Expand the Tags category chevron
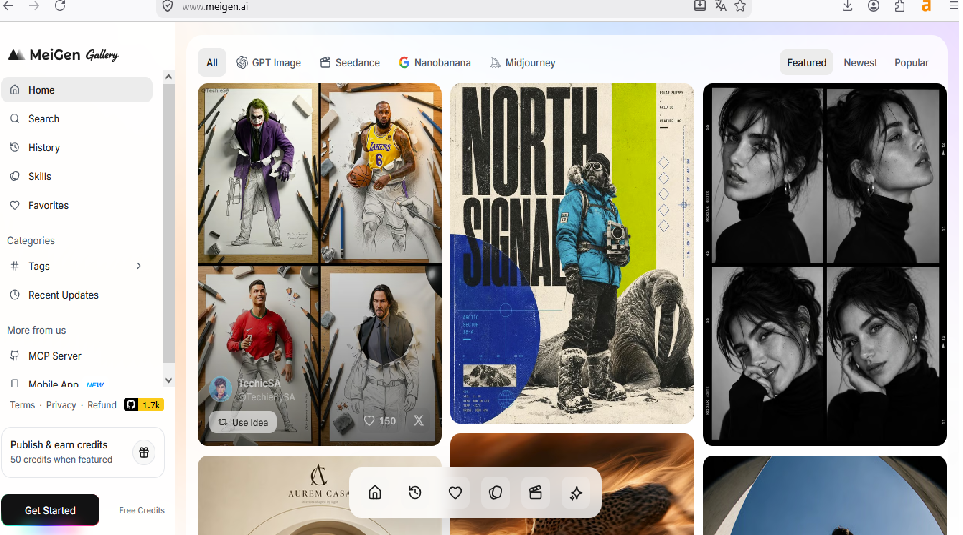963x535 pixels. click(x=138, y=266)
